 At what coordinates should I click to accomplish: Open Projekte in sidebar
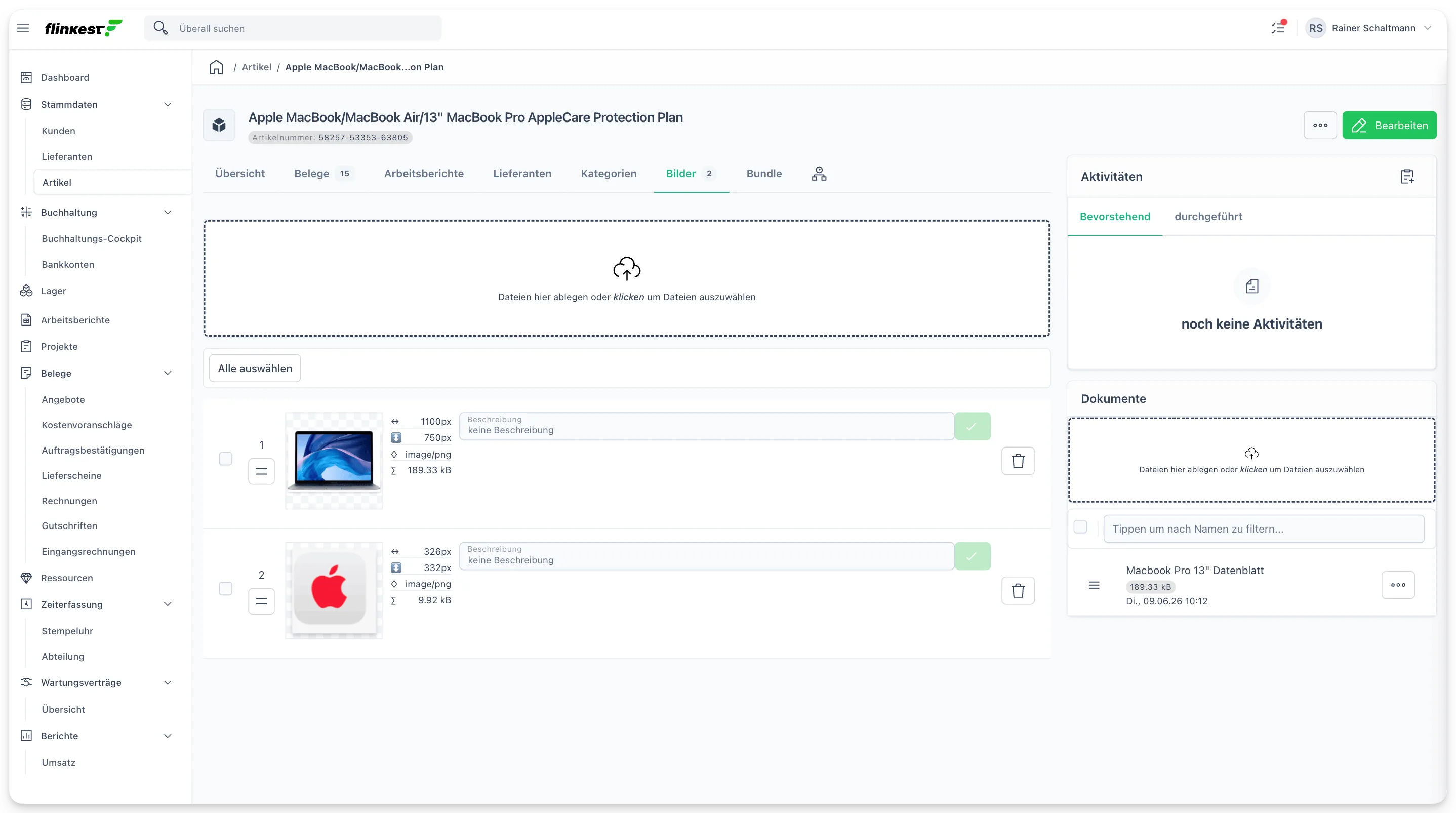(59, 347)
